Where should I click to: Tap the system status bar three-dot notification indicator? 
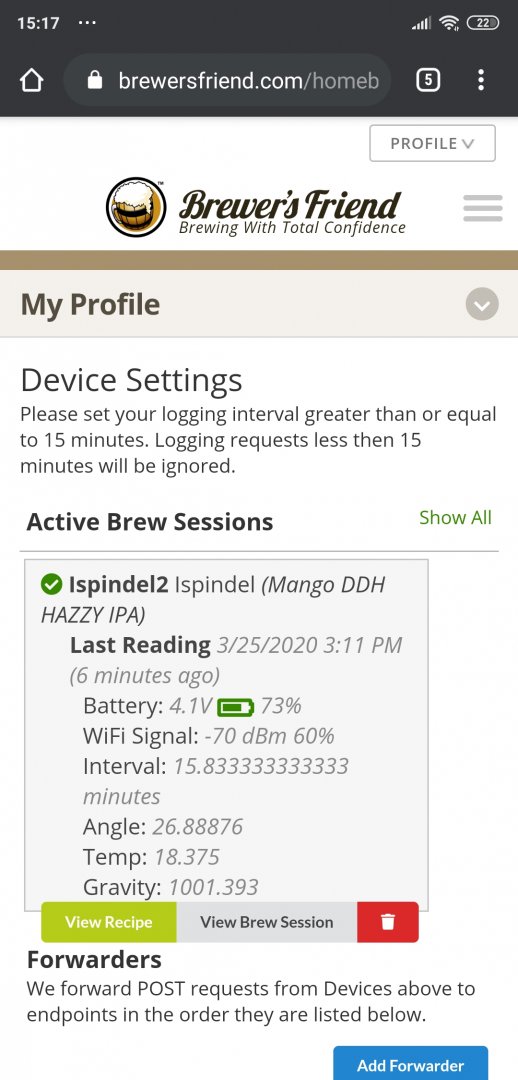tap(87, 23)
